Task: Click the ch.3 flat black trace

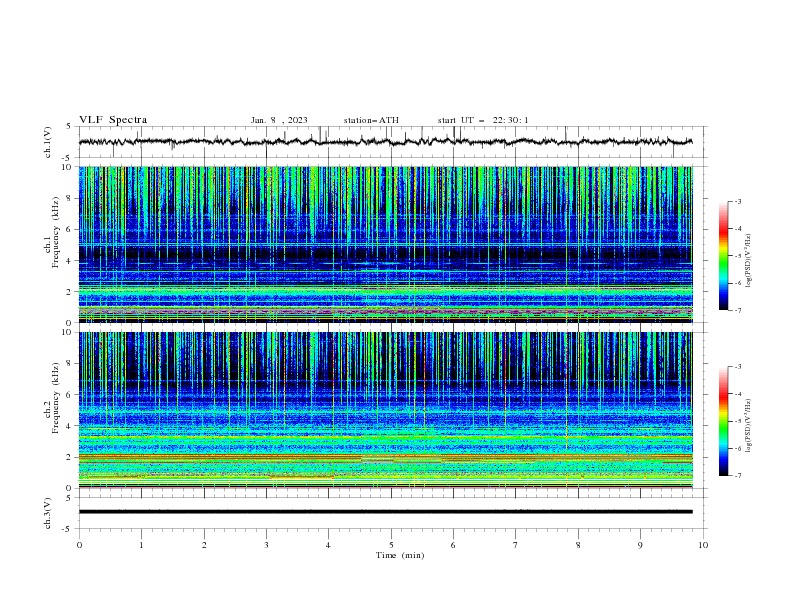Action: (385, 512)
